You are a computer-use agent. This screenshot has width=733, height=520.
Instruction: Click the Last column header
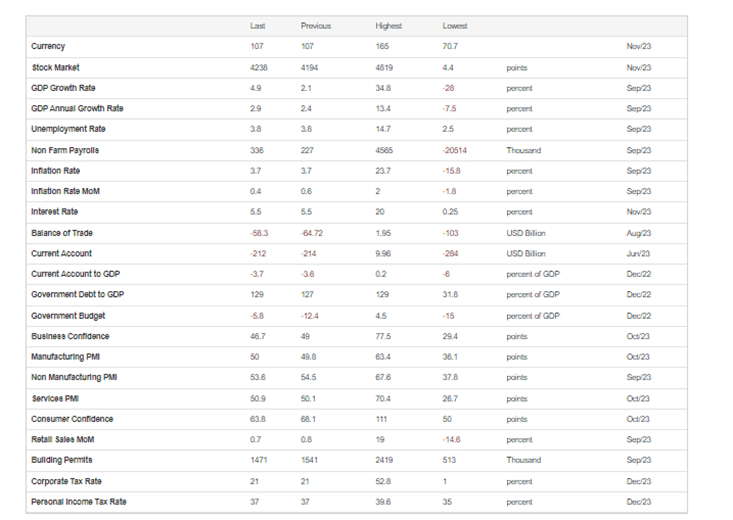click(258, 26)
